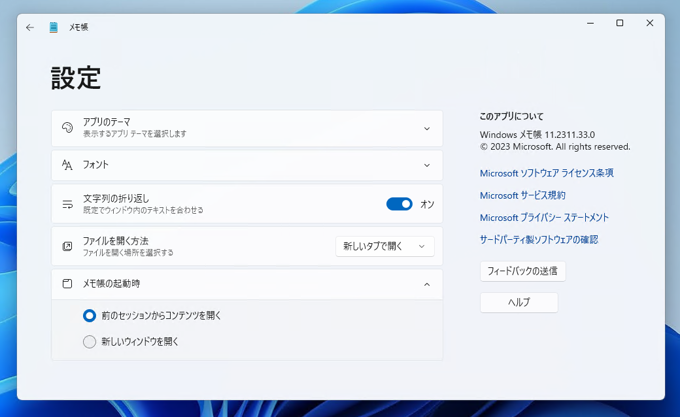Click the 設定 page heading

pos(76,78)
